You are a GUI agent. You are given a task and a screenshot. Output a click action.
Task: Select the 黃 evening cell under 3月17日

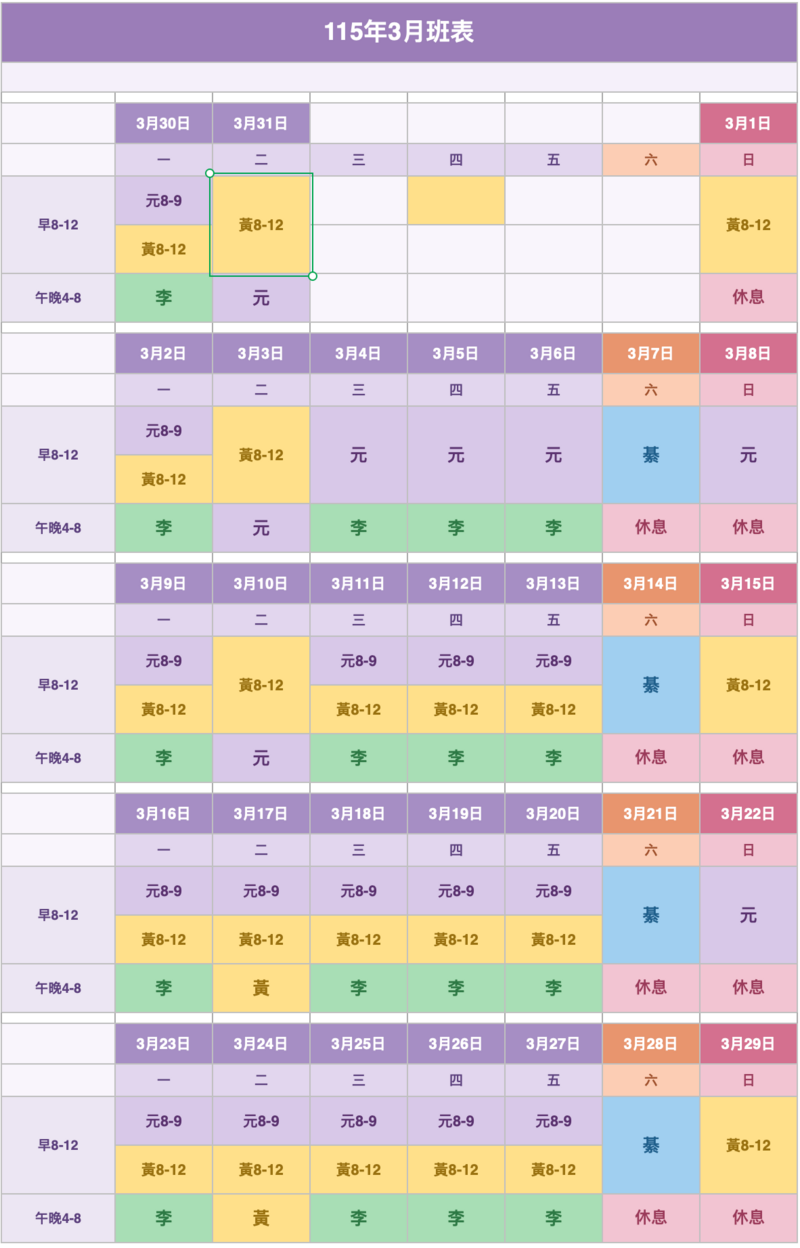(x=261, y=988)
